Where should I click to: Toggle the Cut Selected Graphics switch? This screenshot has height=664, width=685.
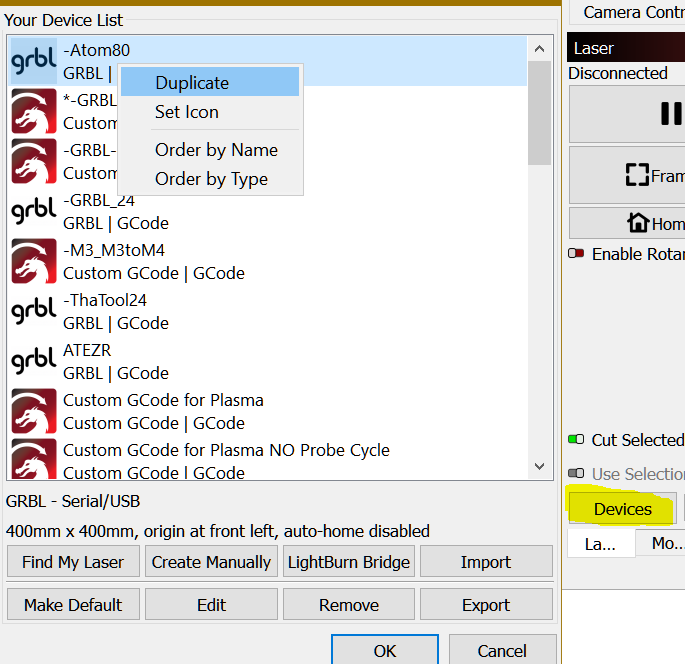click(x=576, y=440)
